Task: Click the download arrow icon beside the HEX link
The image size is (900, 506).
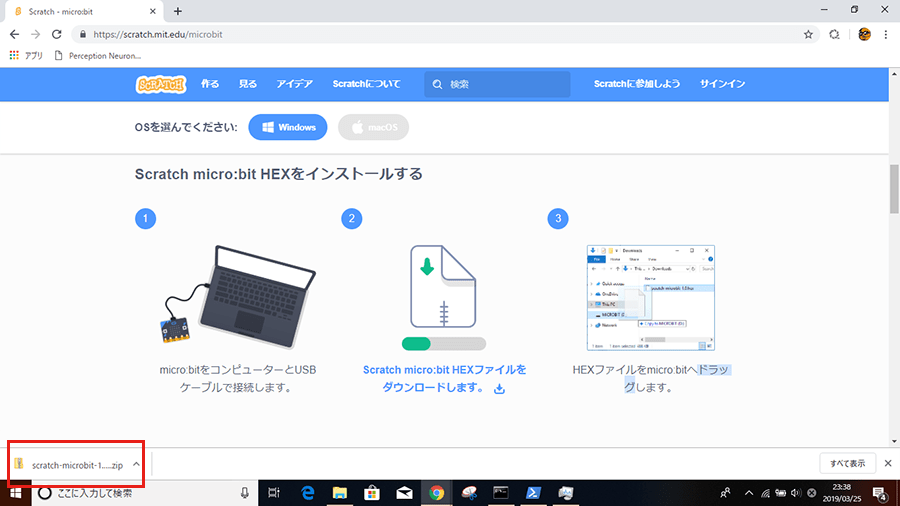Action: tap(499, 389)
